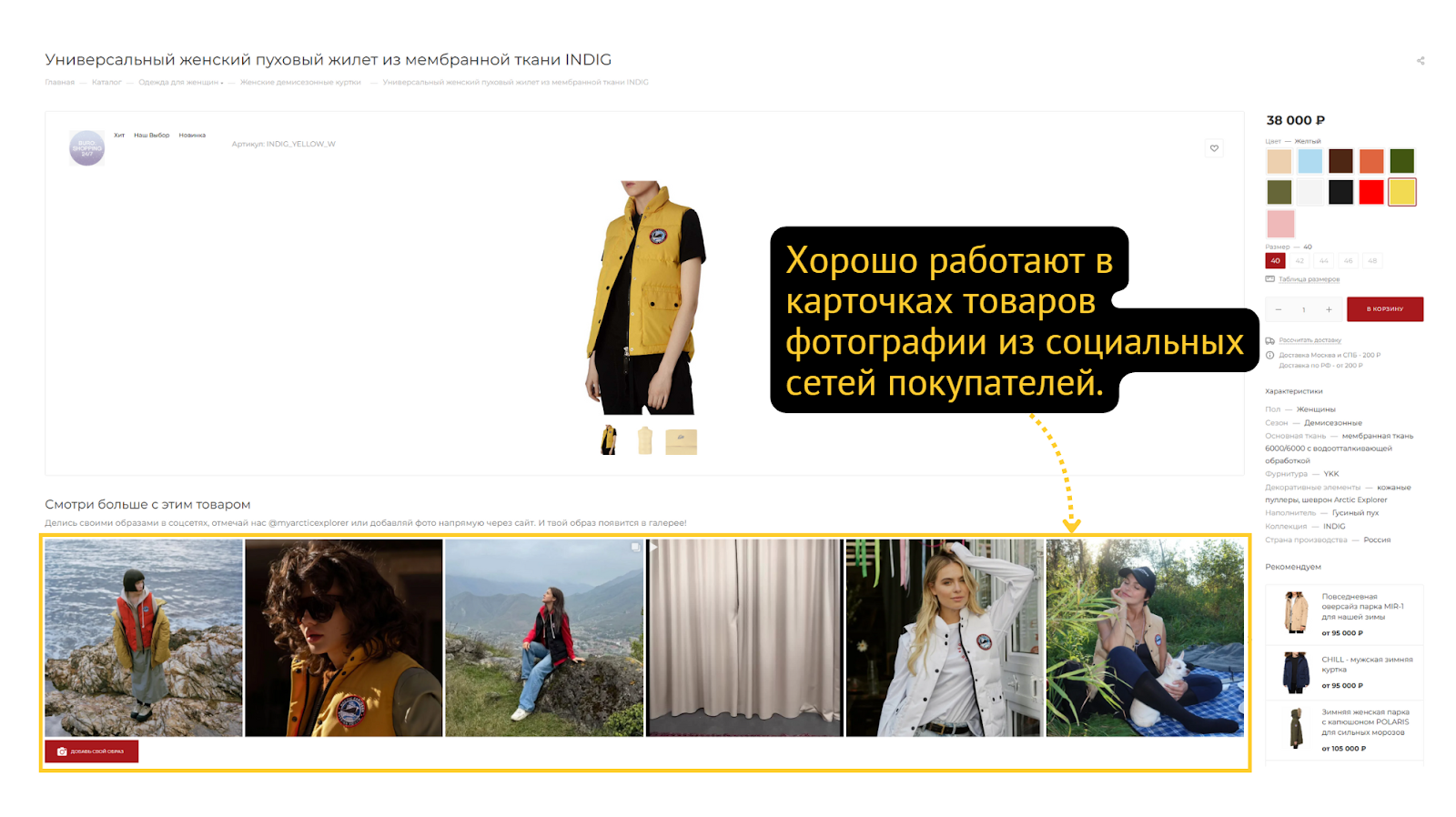Click the article code 'INDIG_YELLOW_W'
This screenshot has width=1456, height=817.
pyautogui.click(x=301, y=144)
